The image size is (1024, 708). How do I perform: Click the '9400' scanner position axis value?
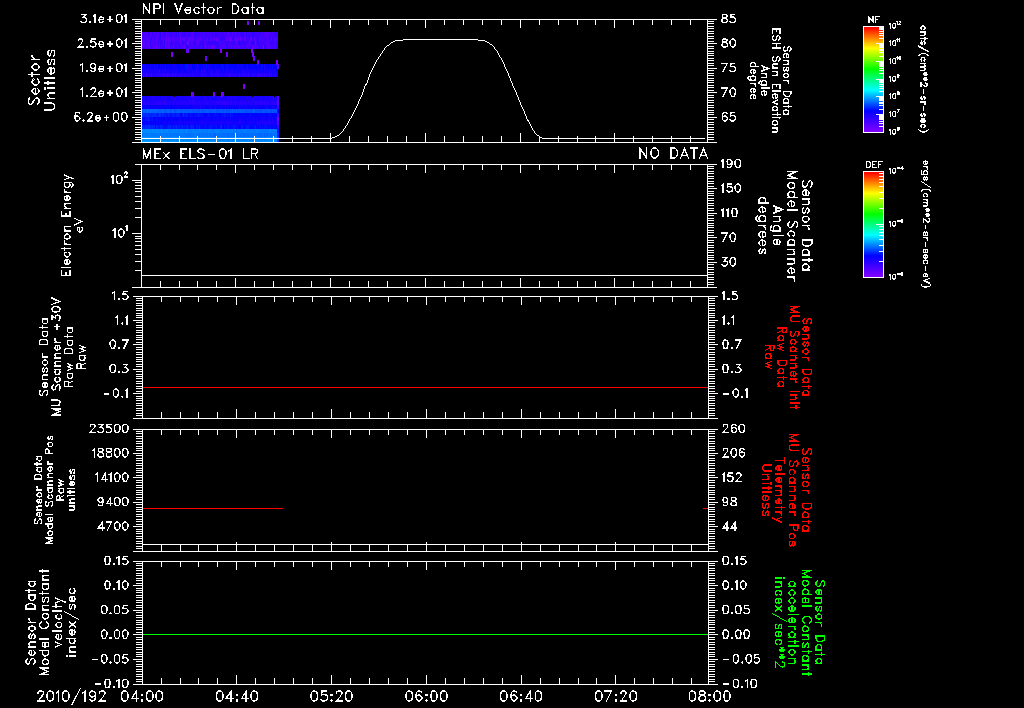pyautogui.click(x=113, y=502)
